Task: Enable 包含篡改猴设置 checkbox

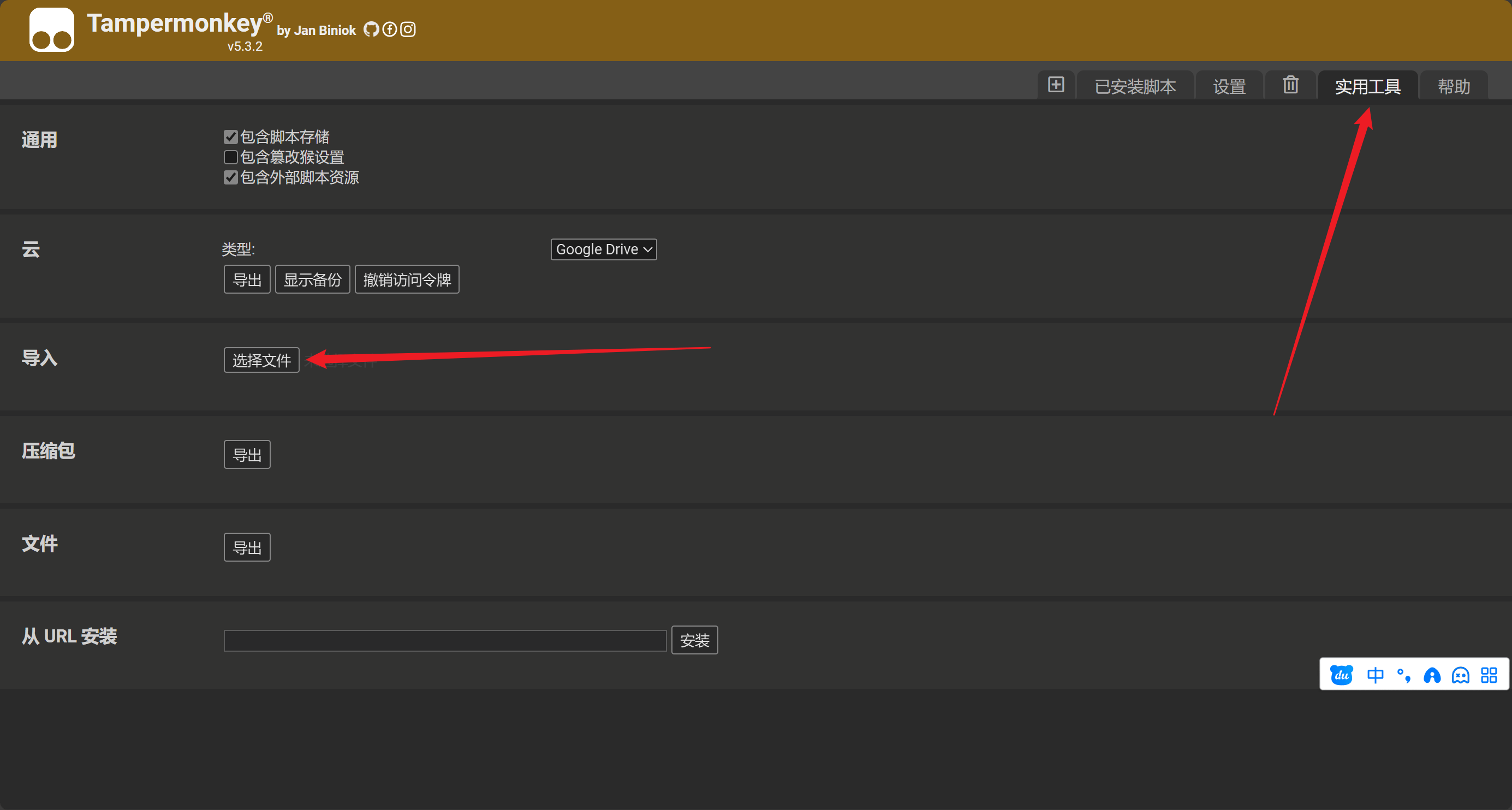Action: tap(231, 157)
